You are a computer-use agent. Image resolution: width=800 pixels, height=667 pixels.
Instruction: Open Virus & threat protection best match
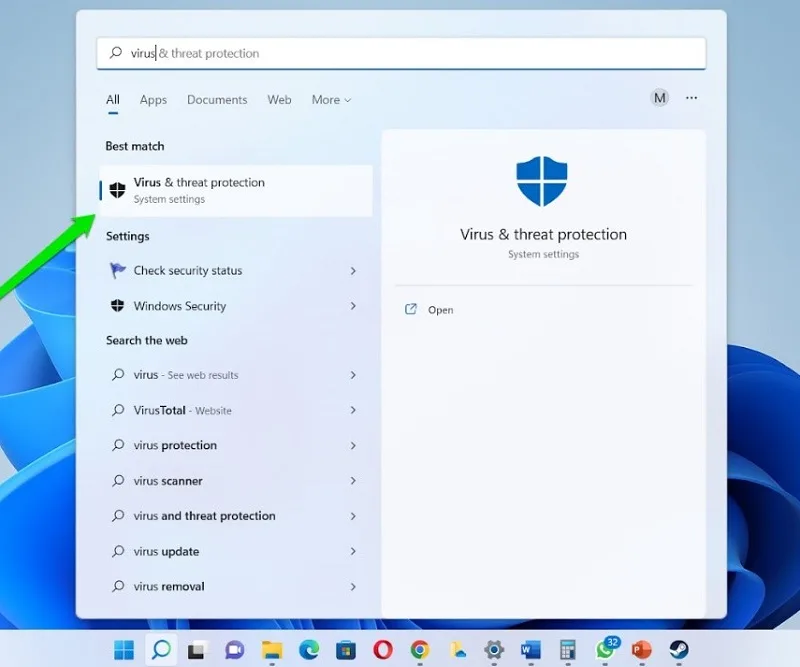pos(236,190)
